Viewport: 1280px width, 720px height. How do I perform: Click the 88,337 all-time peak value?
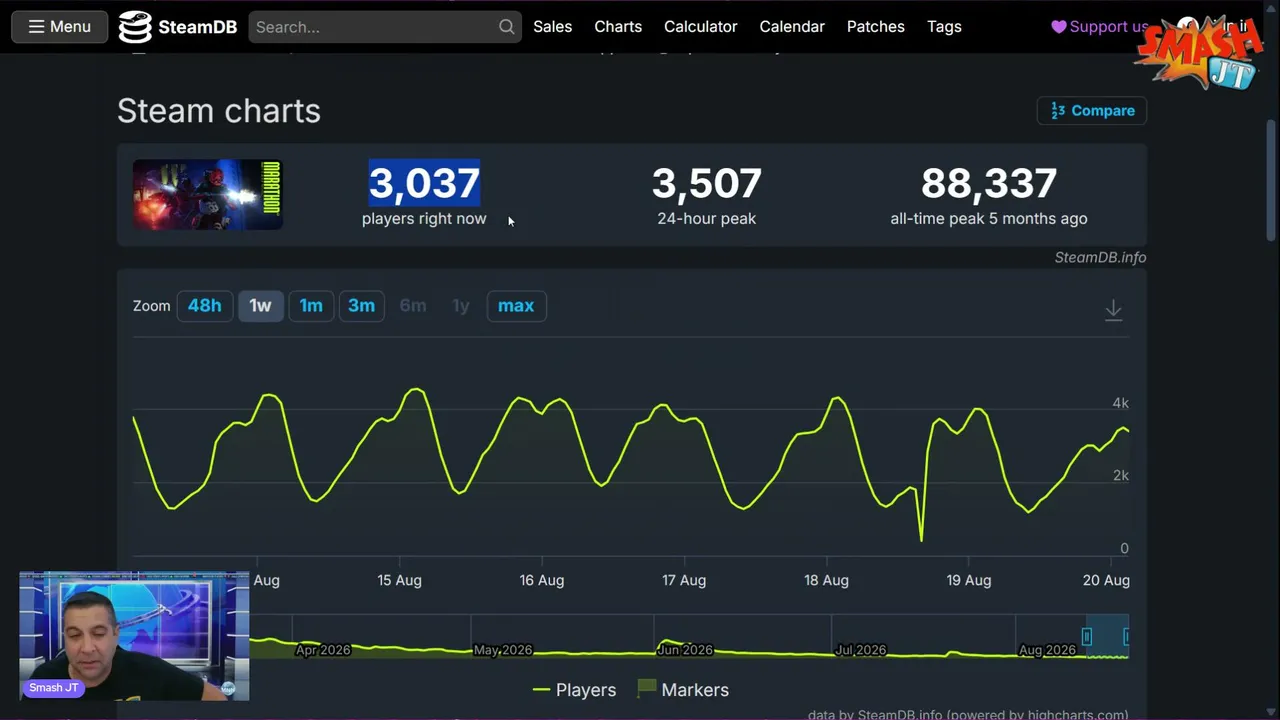click(989, 183)
